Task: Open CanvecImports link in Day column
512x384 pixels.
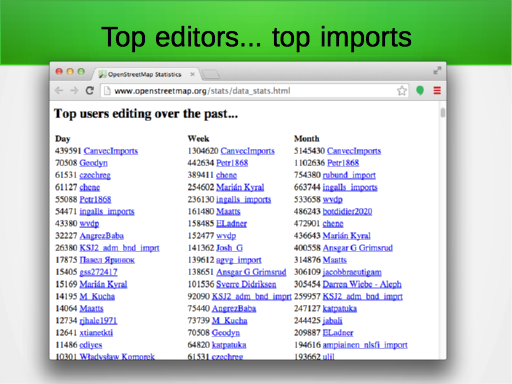Action: (x=111, y=151)
